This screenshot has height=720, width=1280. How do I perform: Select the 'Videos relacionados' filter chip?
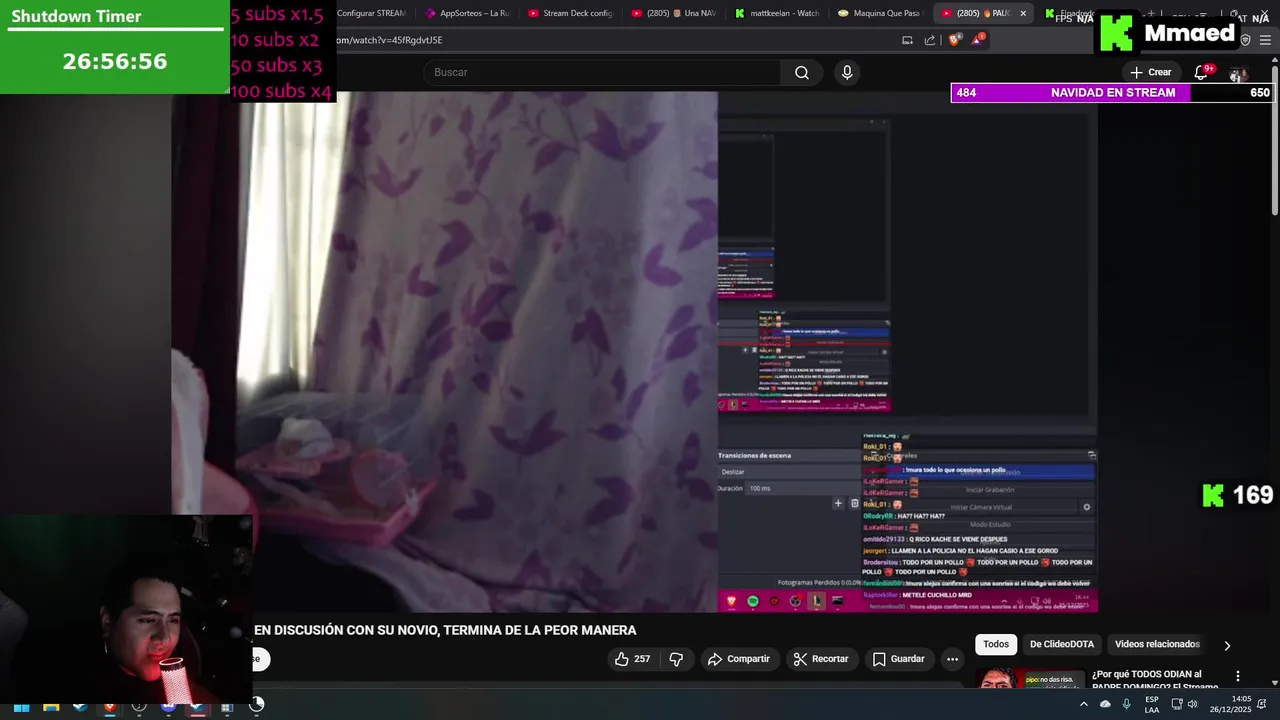(x=1157, y=644)
